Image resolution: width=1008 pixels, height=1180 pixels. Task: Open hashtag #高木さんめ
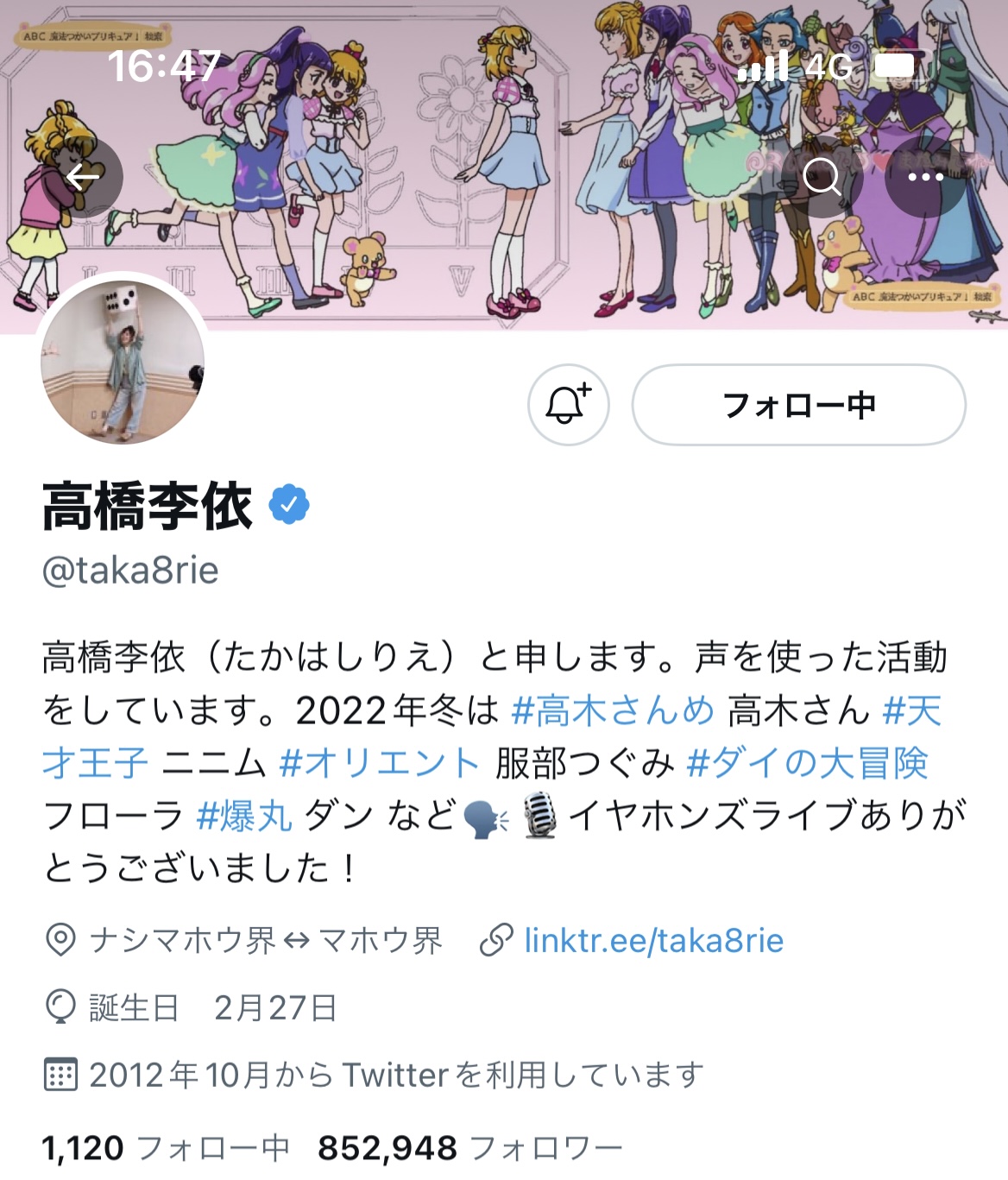tap(614, 710)
